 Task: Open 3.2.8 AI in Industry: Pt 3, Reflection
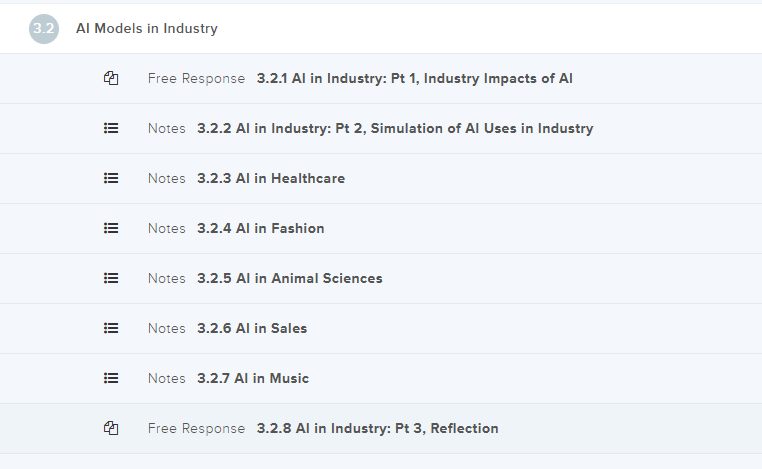(x=377, y=428)
